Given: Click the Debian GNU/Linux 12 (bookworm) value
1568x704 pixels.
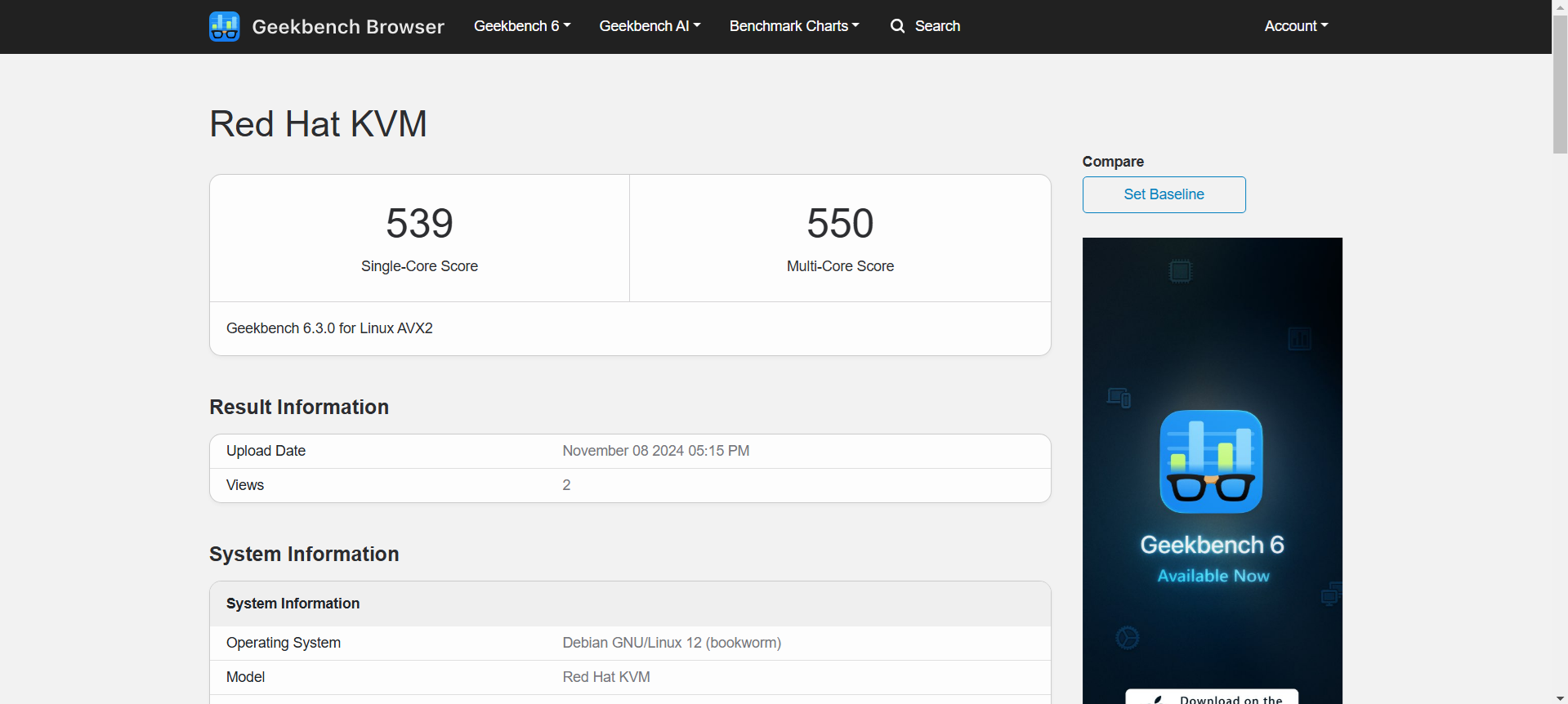Looking at the screenshot, I should point(672,643).
